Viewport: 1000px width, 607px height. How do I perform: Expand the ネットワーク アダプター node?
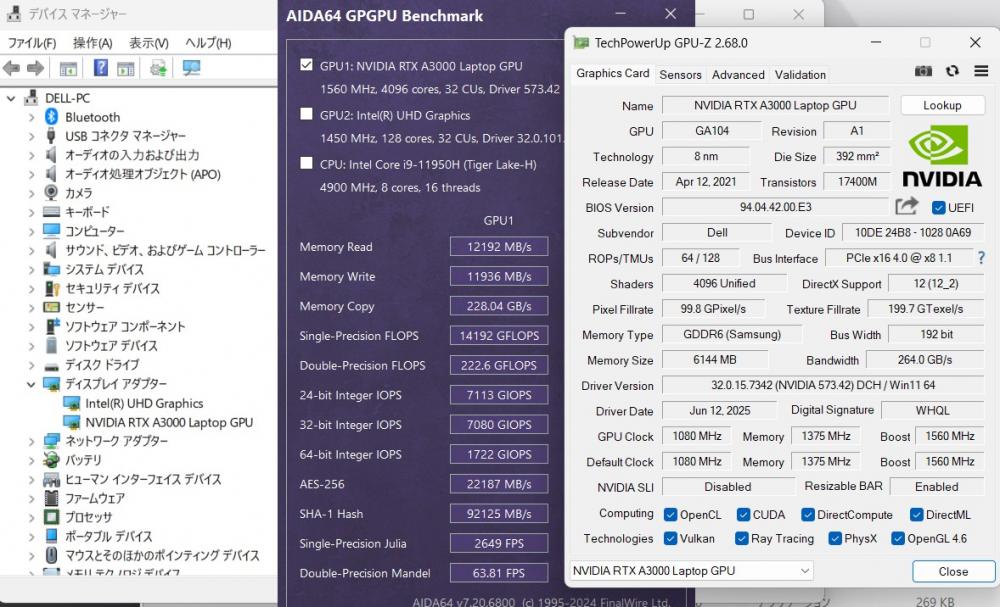coord(31,441)
